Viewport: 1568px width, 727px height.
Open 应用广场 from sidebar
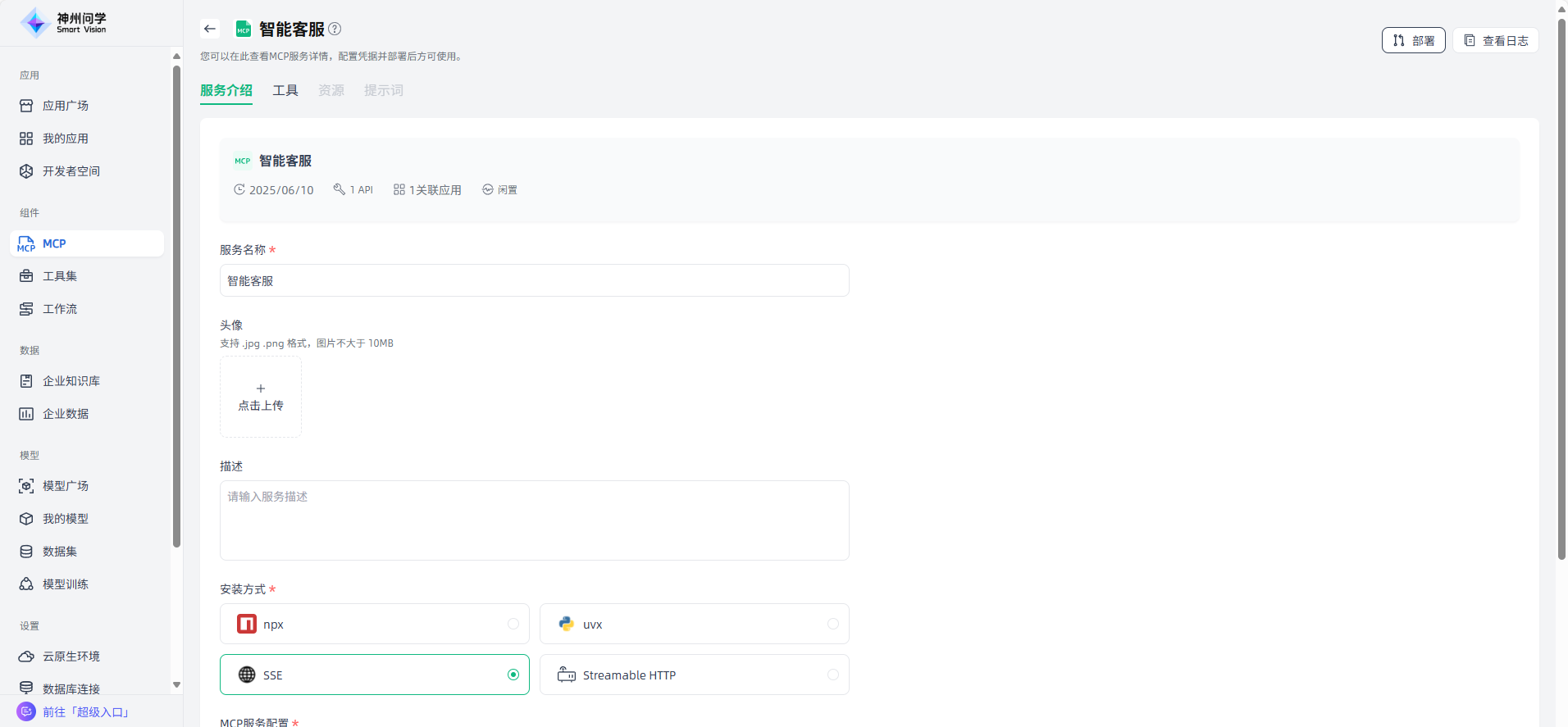point(66,106)
